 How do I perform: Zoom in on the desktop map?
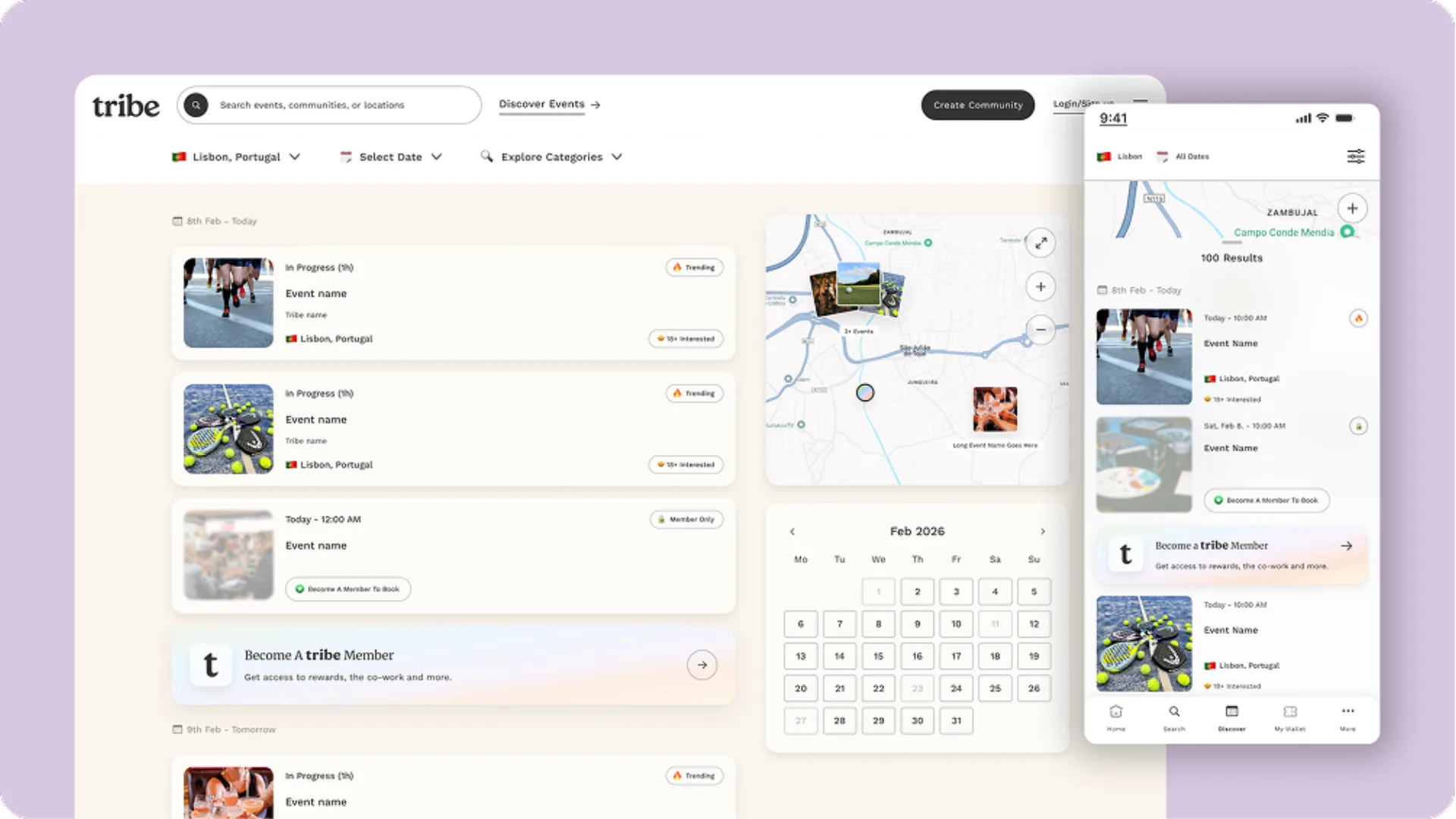coord(1041,287)
